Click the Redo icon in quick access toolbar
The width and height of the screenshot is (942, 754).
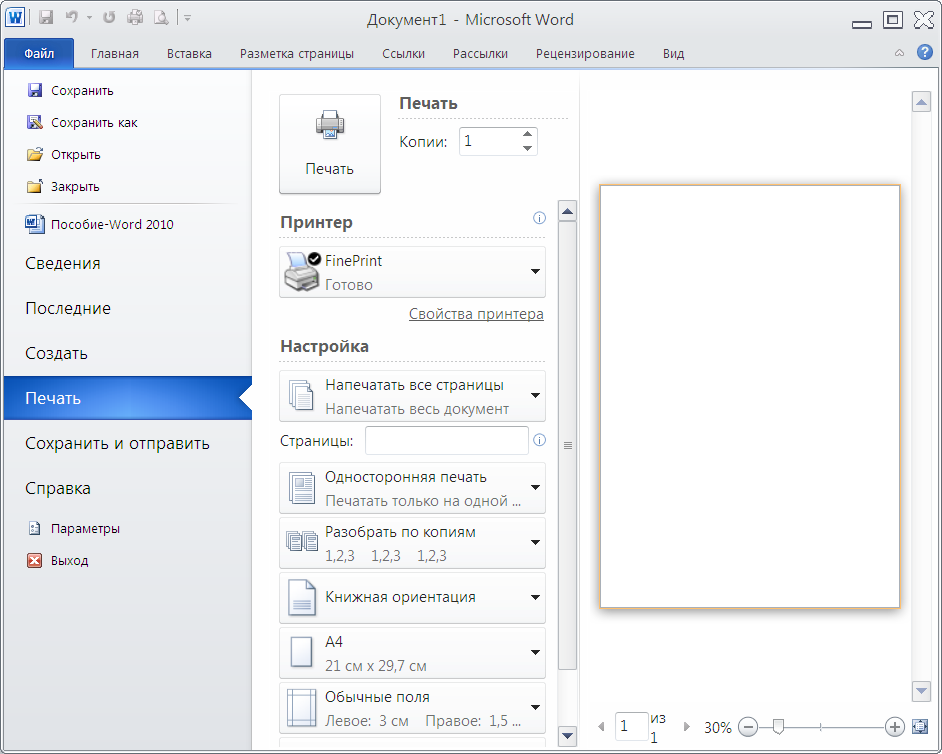(109, 17)
